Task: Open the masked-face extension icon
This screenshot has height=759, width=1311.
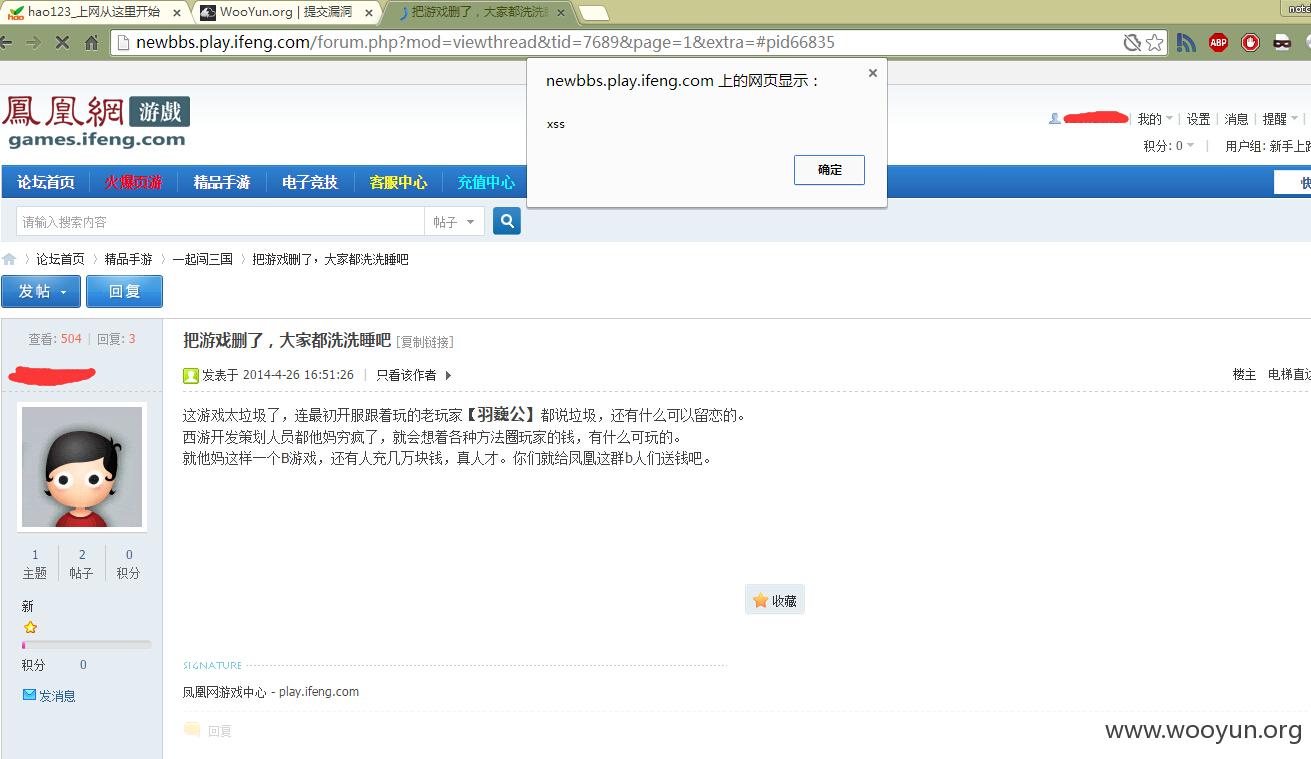Action: click(x=1282, y=42)
